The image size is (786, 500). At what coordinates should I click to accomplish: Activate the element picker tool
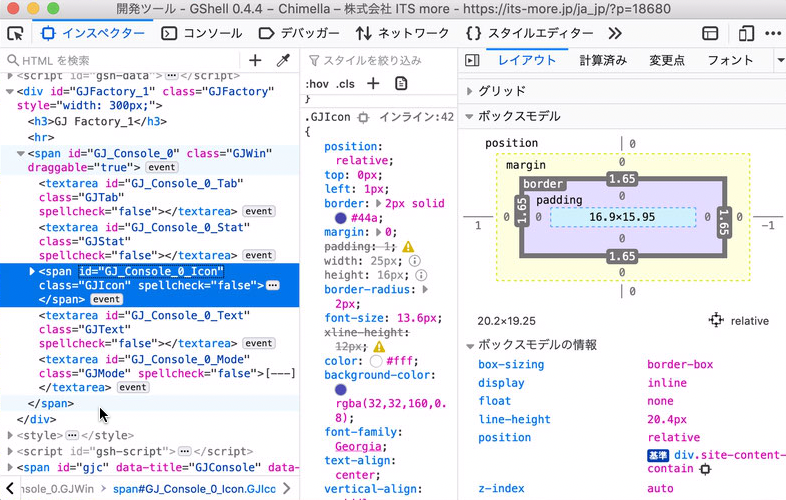15,33
